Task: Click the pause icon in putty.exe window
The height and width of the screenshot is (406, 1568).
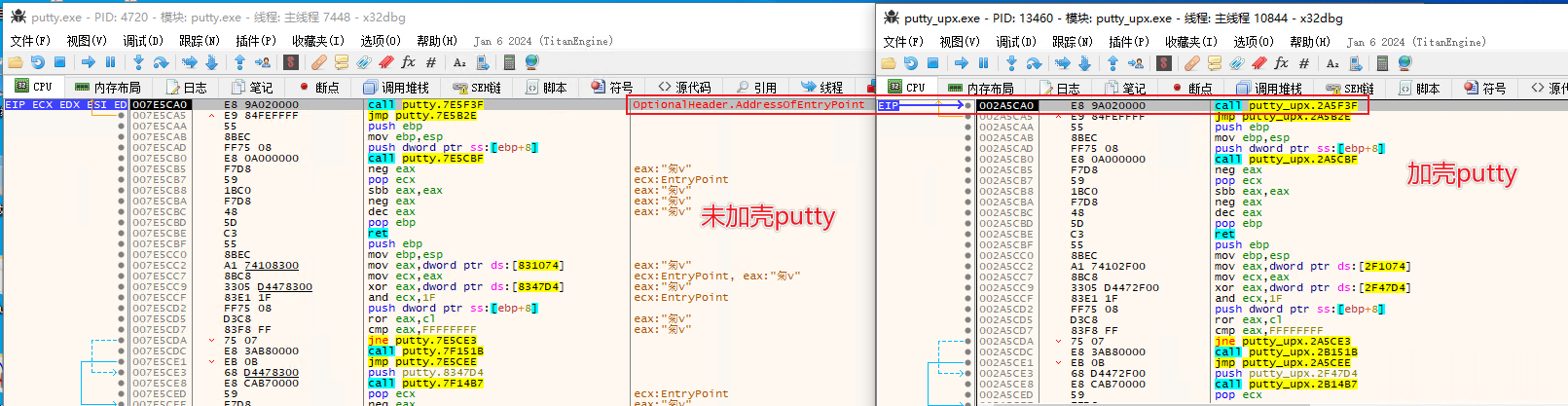Action: pos(110,62)
